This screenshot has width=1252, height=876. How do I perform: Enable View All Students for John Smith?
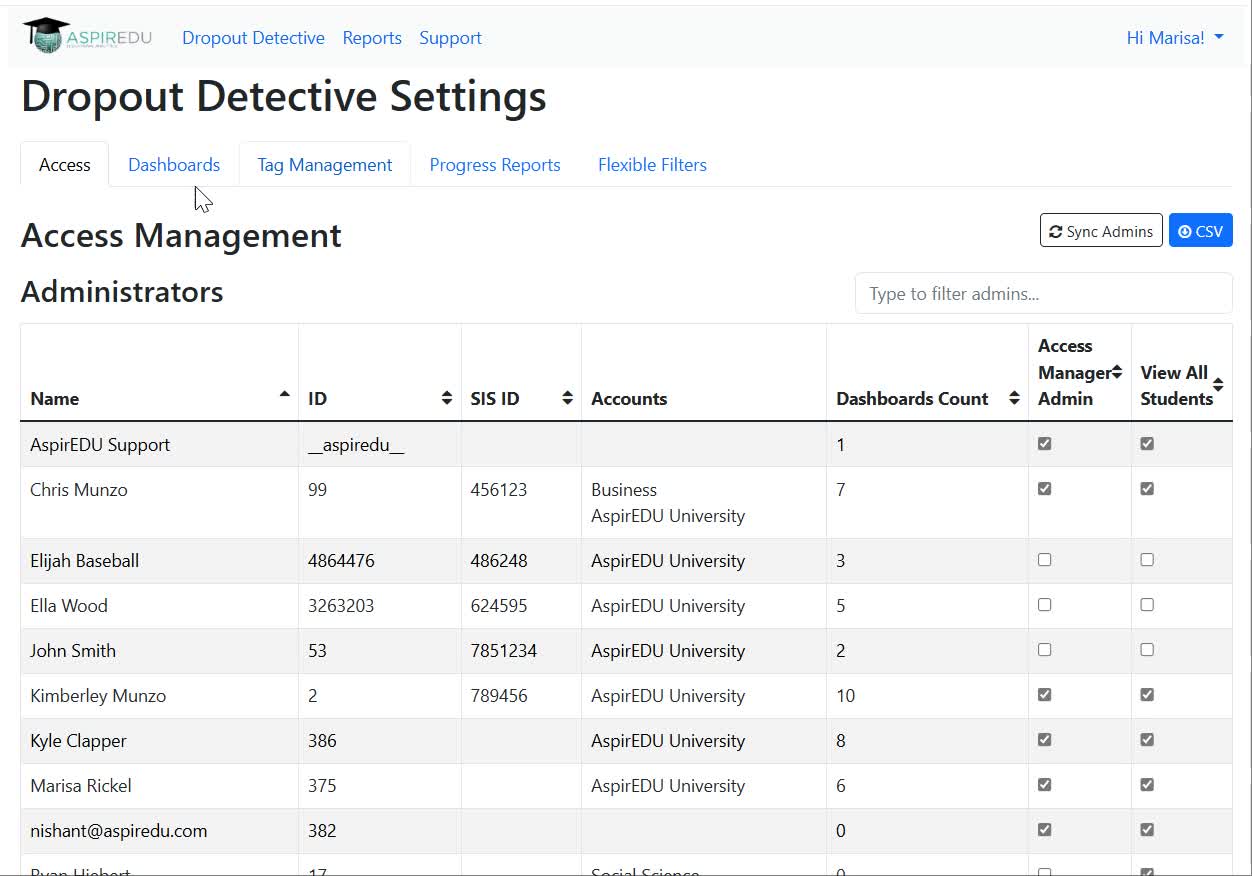1147,650
